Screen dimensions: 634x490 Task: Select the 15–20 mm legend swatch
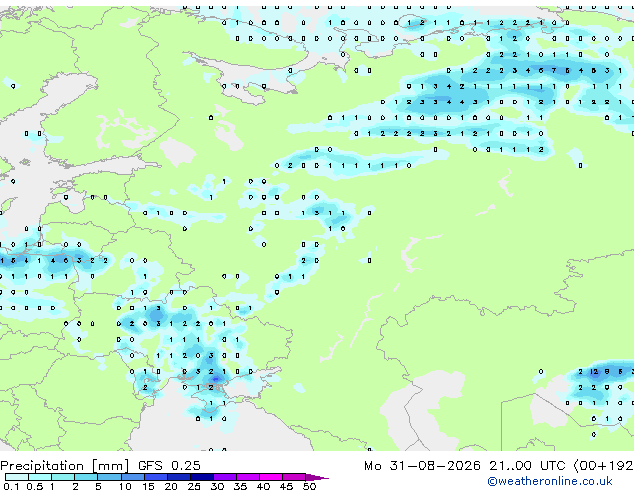click(x=156, y=477)
